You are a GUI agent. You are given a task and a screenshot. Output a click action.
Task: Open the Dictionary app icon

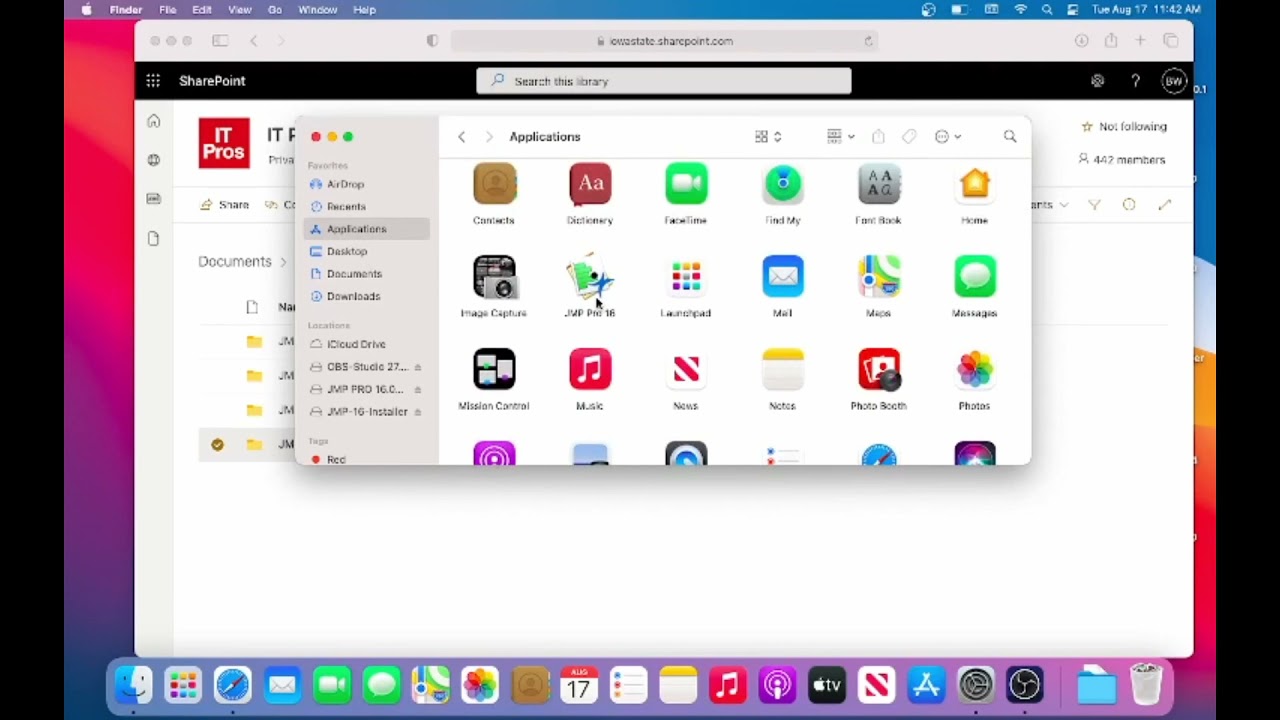pos(590,186)
